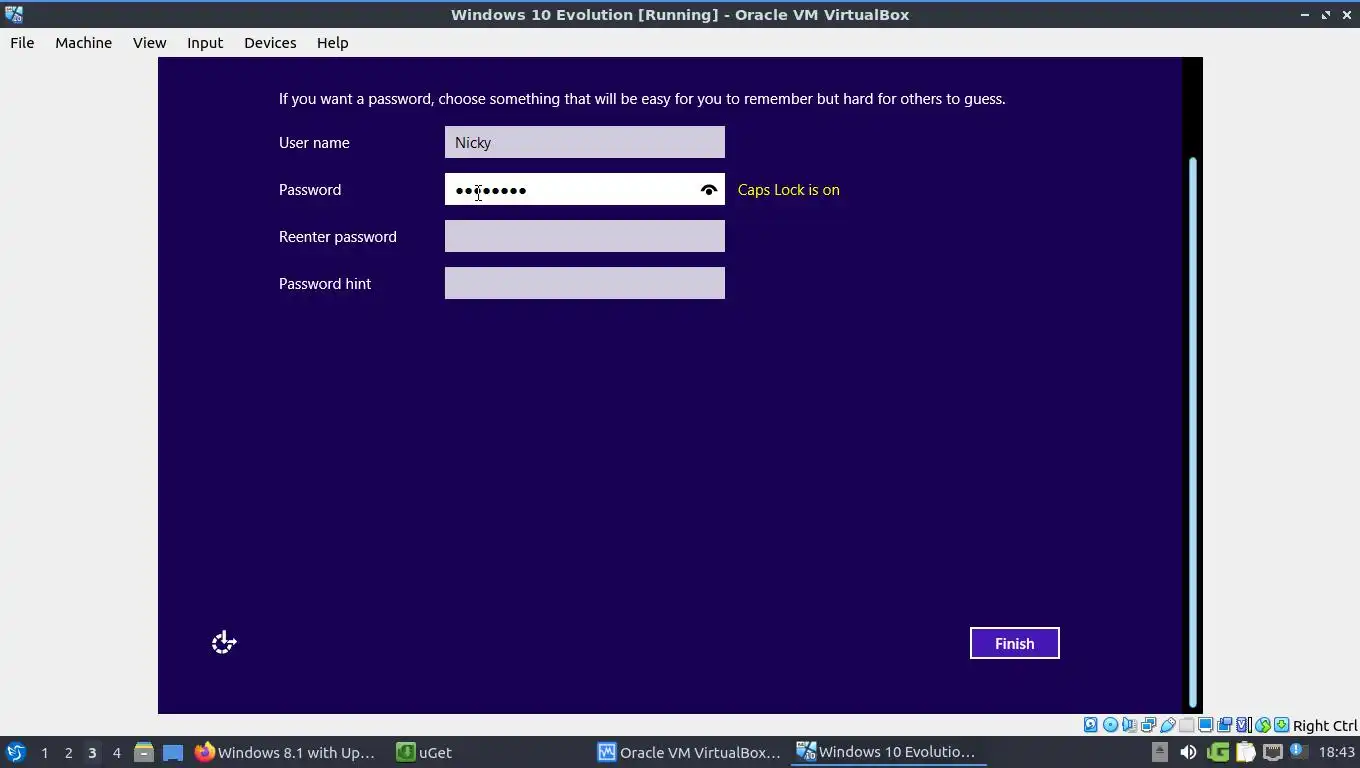Click the Finish button
1360x768 pixels.
(1014, 643)
